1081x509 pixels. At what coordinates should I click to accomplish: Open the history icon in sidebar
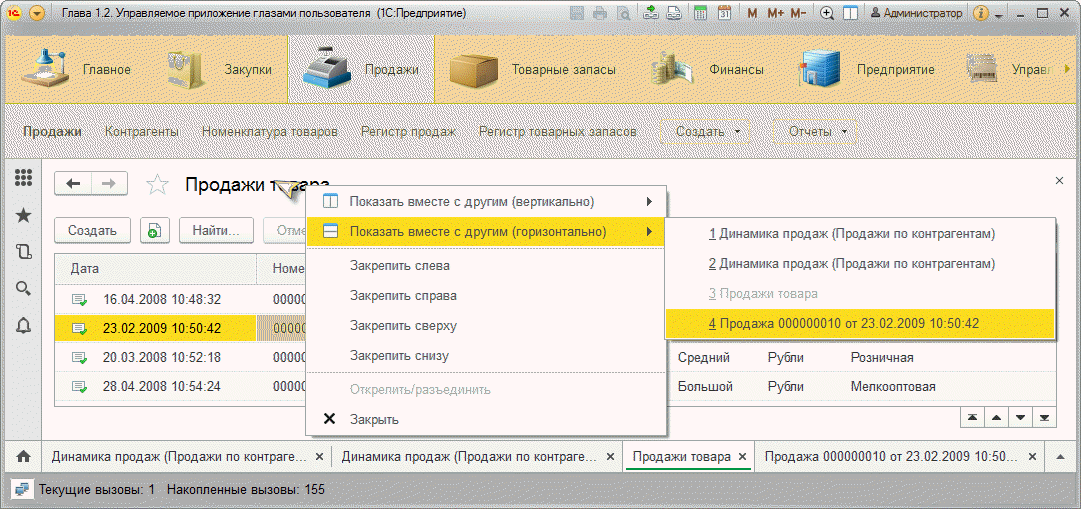[23, 252]
